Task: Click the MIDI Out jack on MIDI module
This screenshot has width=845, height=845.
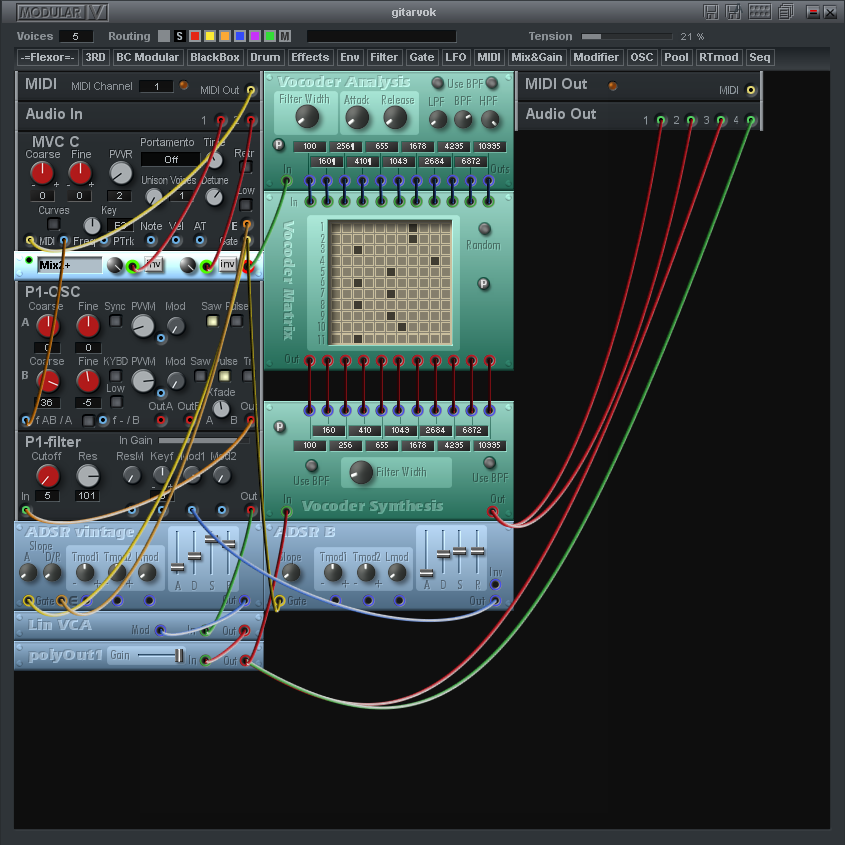Action: tap(250, 90)
